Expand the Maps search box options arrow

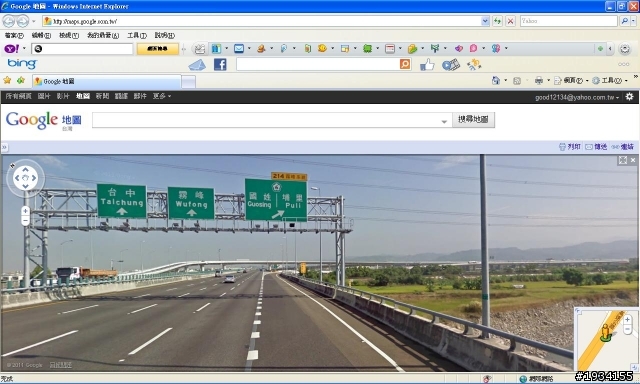coord(444,121)
